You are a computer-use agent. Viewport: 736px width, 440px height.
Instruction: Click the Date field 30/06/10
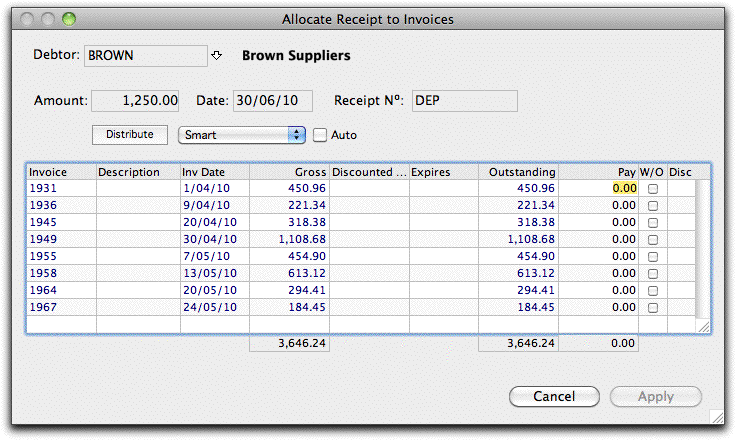273,101
